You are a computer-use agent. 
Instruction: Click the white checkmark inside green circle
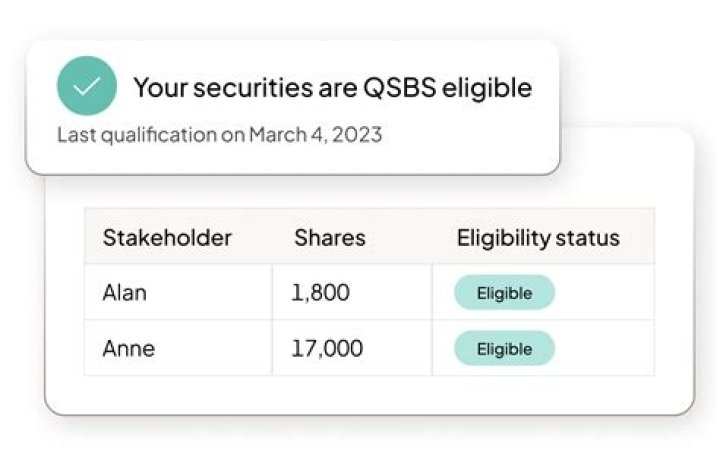pos(87,87)
